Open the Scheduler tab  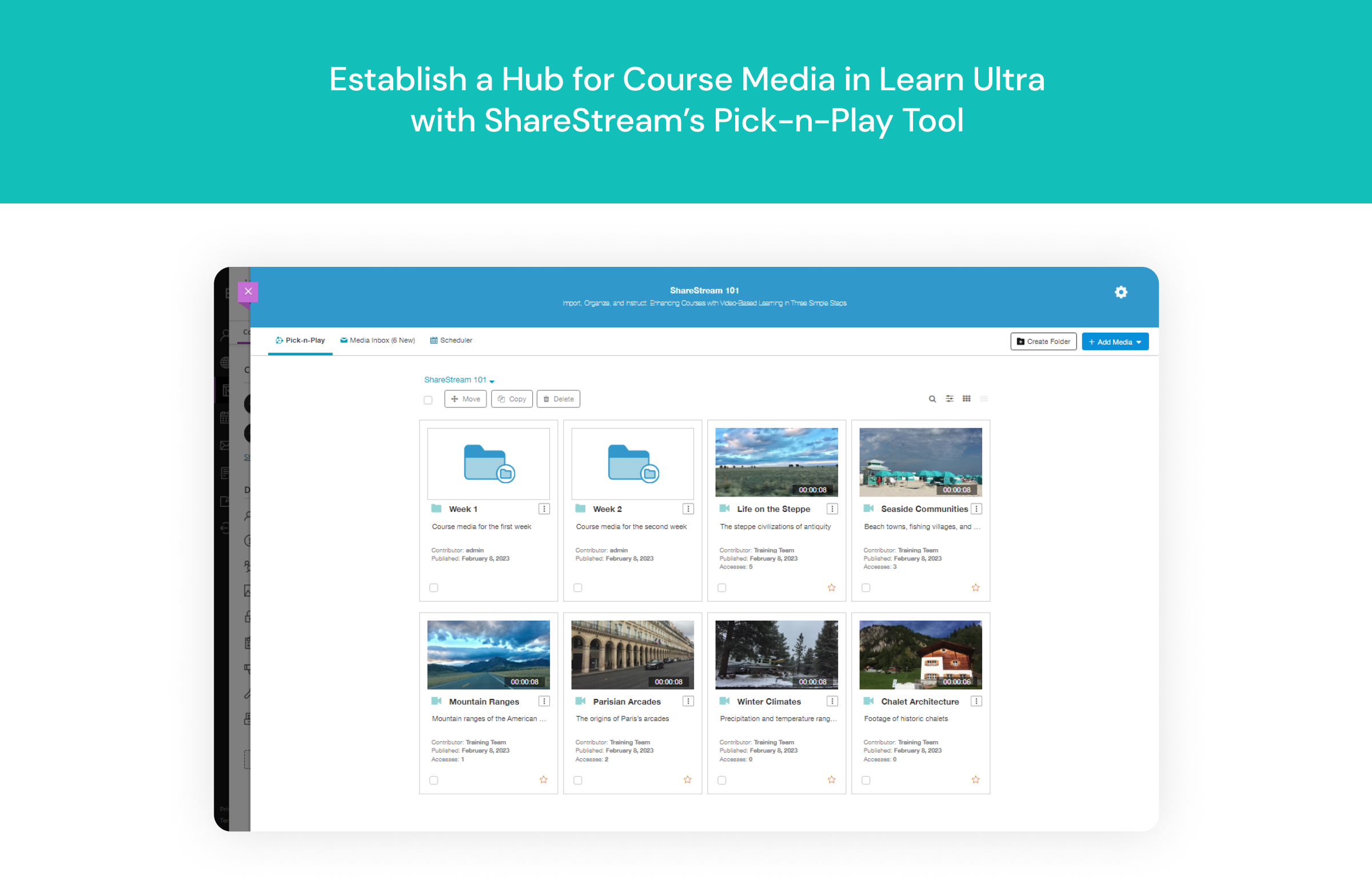tap(451, 341)
